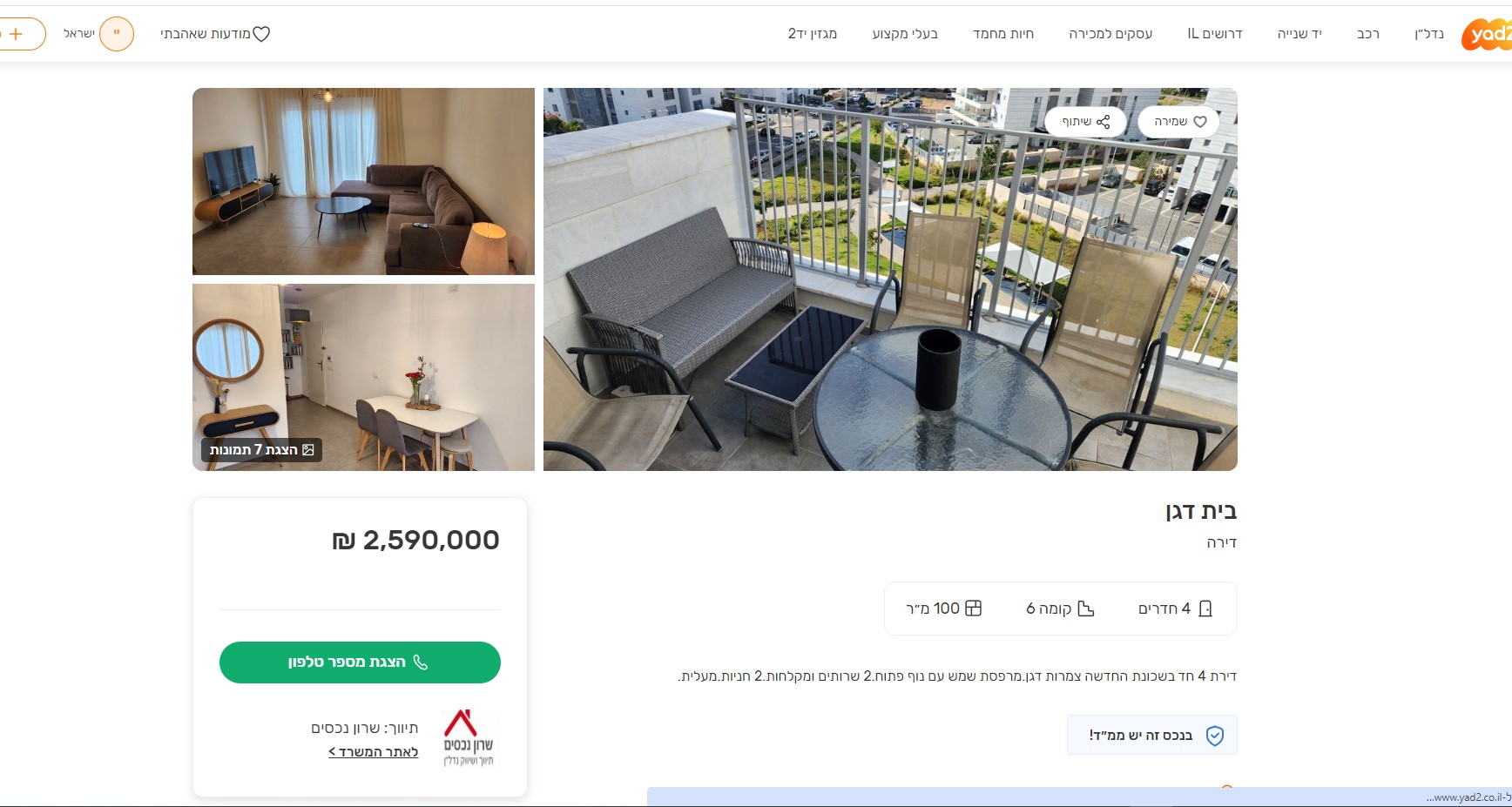Viewport: 1512px width, 807px height.
Task: Click the heart icon beside מודעות שאהבתי
Action: [x=261, y=34]
